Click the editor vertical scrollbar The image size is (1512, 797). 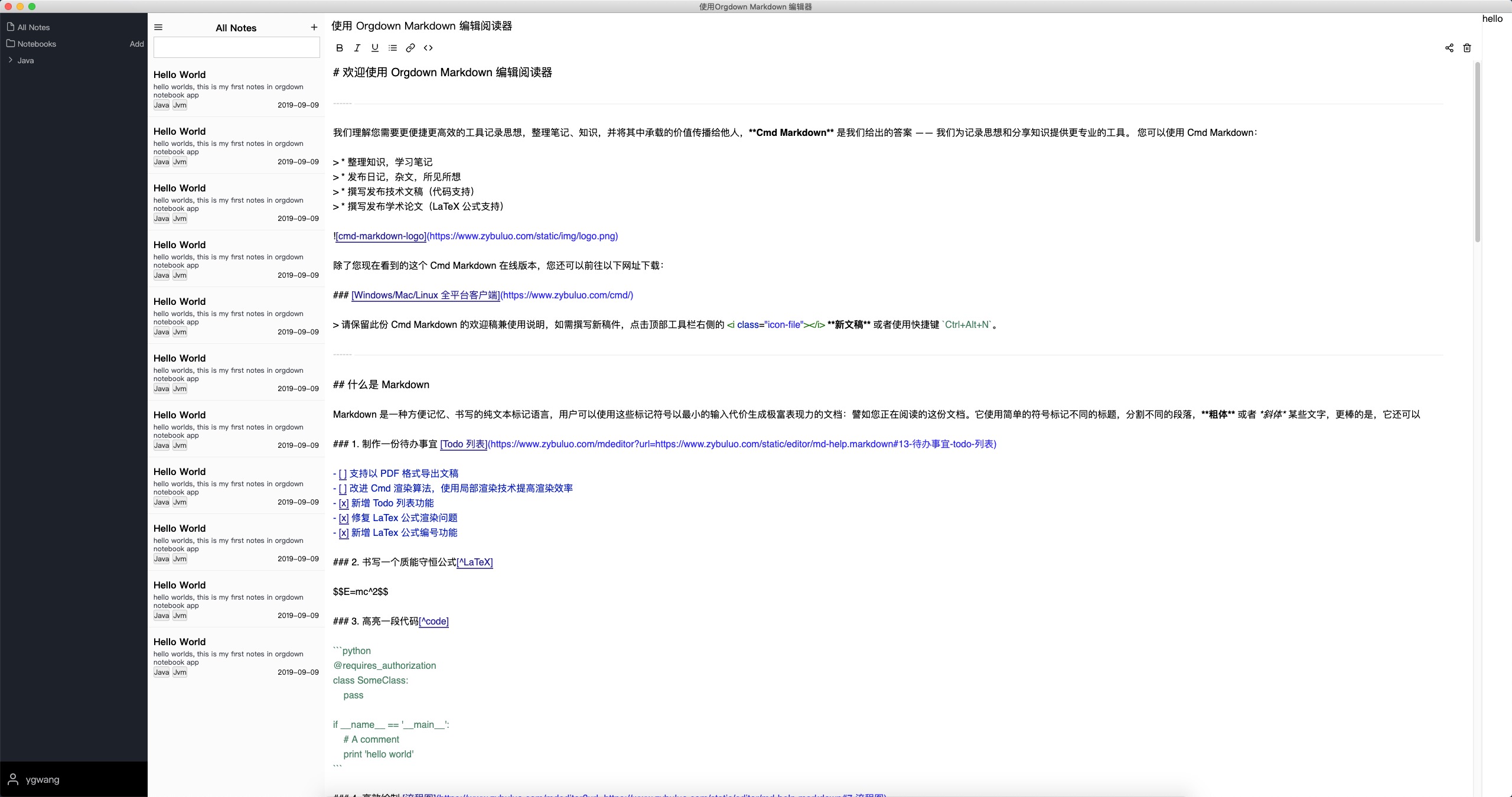coord(1478,152)
